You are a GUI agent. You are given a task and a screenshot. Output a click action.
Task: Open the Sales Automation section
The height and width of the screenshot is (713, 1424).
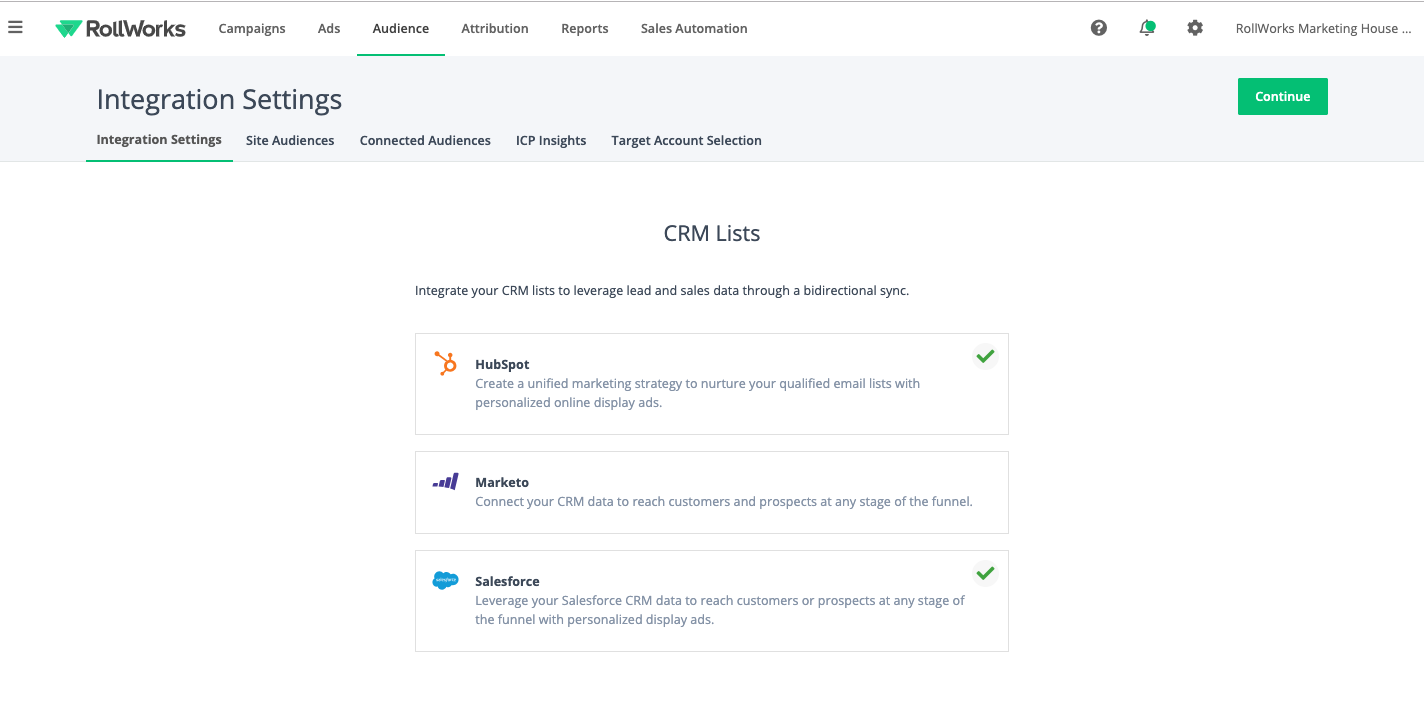click(693, 28)
